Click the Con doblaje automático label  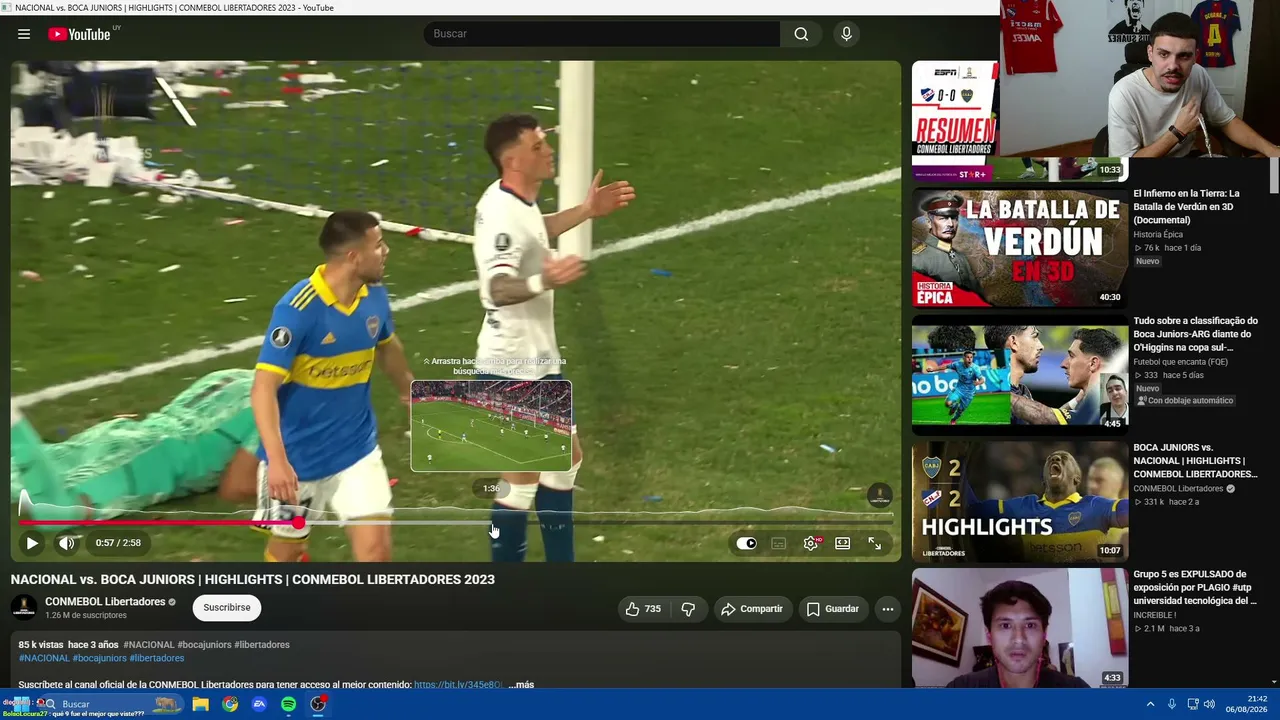tap(1185, 401)
